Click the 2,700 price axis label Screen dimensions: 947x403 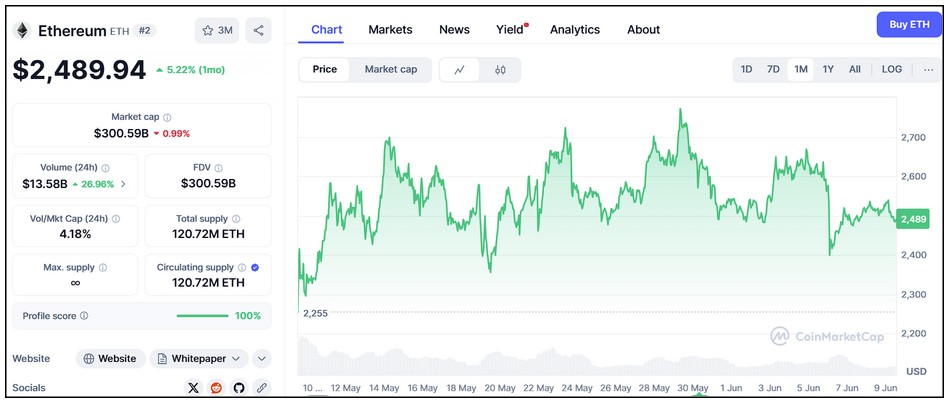point(913,138)
